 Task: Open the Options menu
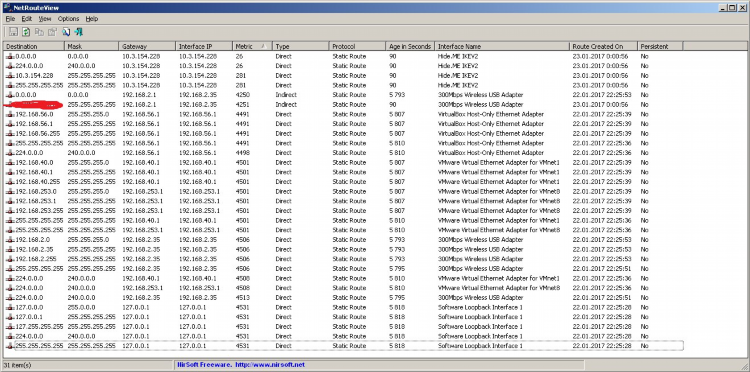click(68, 19)
